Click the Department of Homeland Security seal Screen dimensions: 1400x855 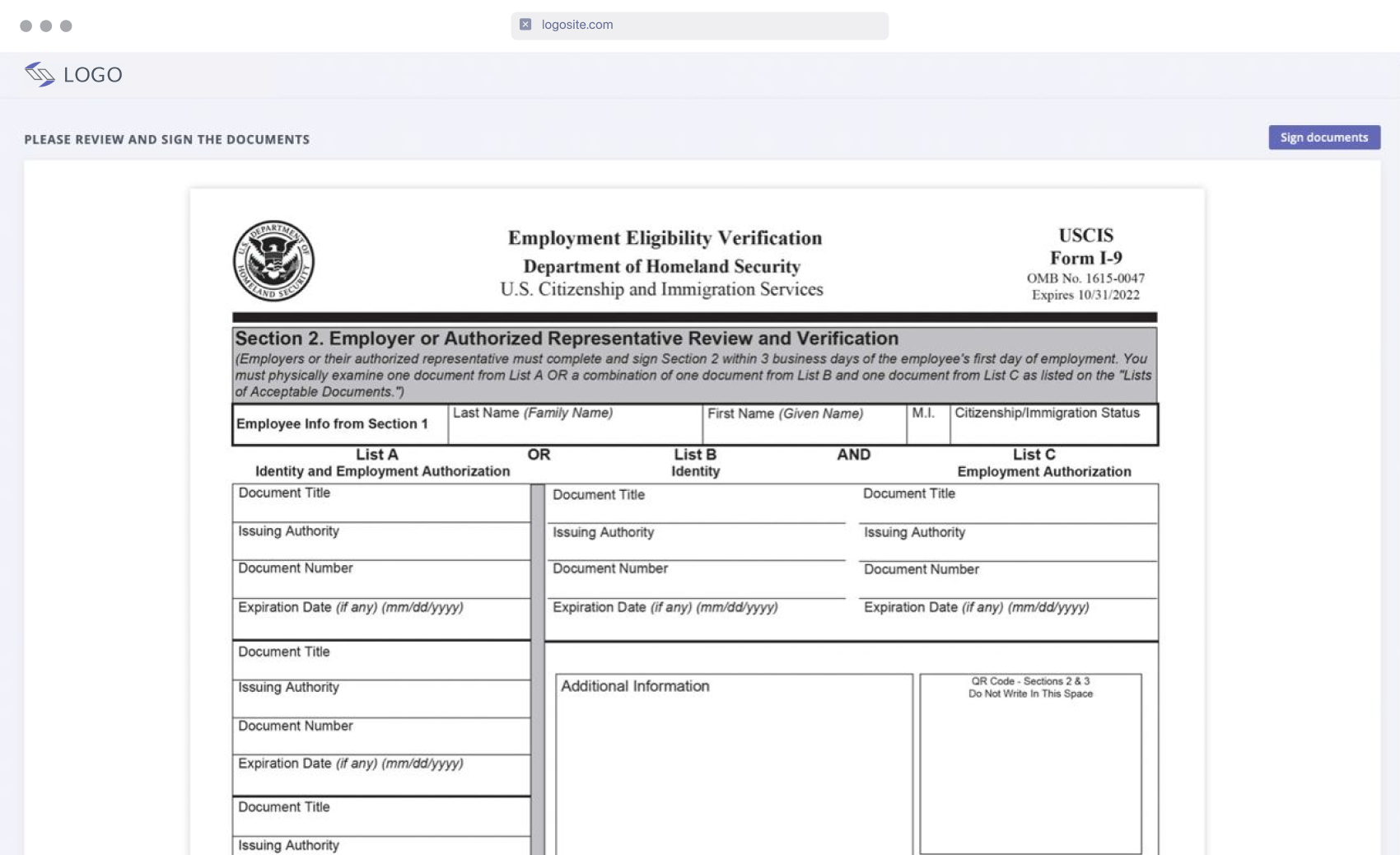pyautogui.click(x=273, y=260)
